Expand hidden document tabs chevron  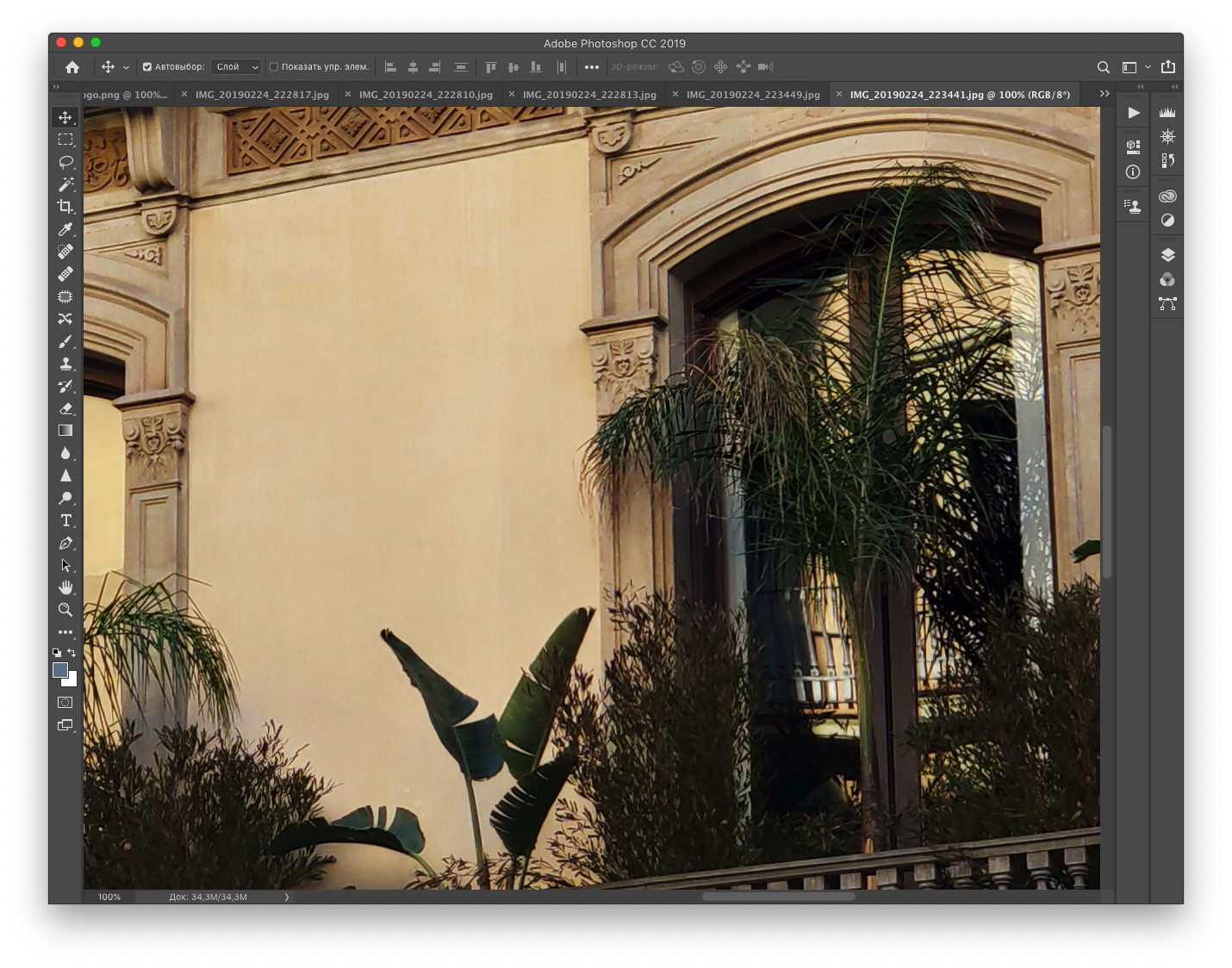pyautogui.click(x=1104, y=94)
